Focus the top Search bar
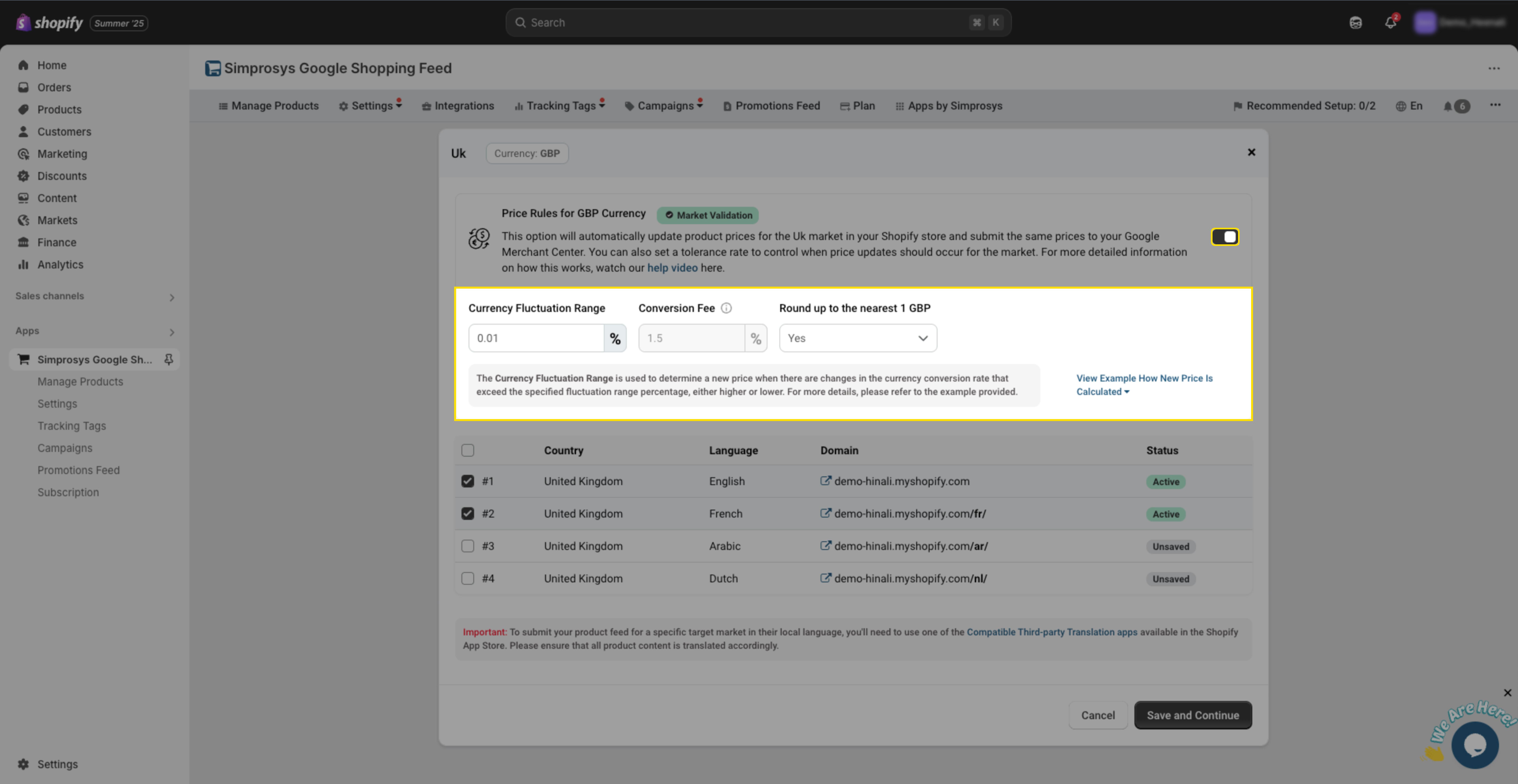This screenshot has width=1518, height=784. click(758, 22)
